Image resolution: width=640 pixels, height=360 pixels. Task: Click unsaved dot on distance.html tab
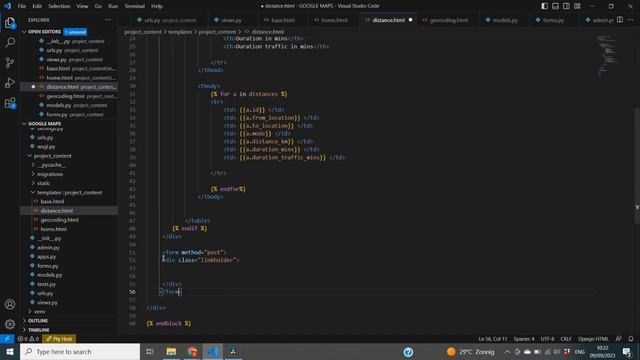point(410,20)
